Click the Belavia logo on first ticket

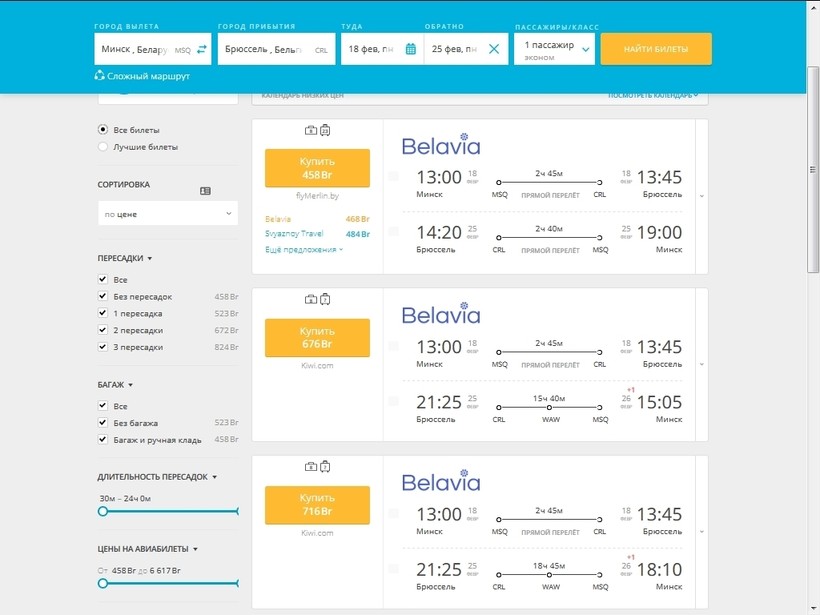click(441, 146)
